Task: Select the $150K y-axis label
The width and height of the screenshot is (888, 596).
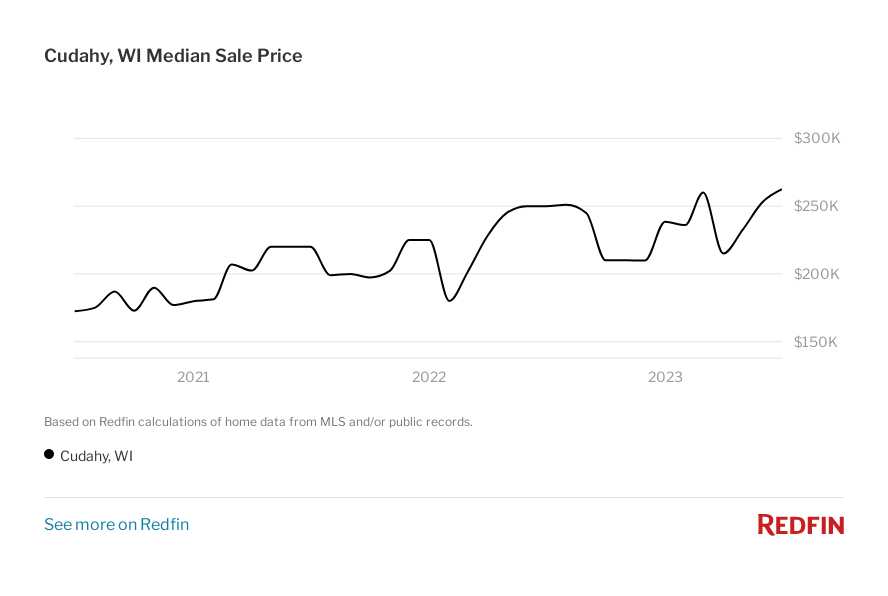Action: [816, 342]
